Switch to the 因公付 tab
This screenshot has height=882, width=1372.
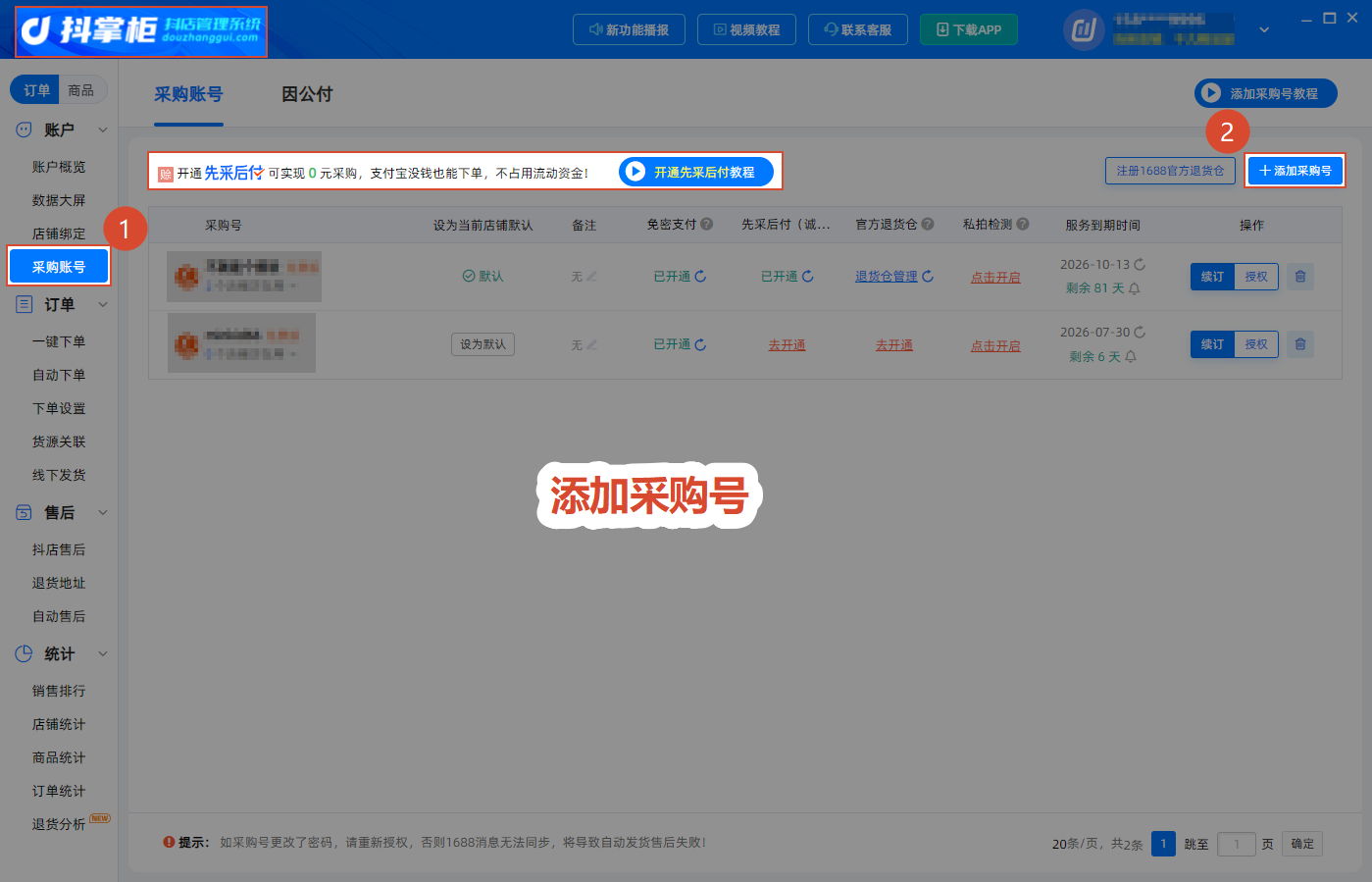click(x=307, y=94)
